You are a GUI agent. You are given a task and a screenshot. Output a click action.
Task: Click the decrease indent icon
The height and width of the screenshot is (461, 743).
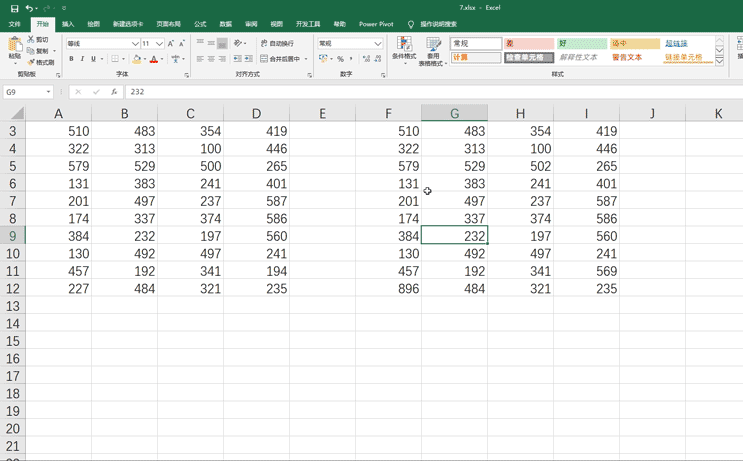[x=237, y=59]
